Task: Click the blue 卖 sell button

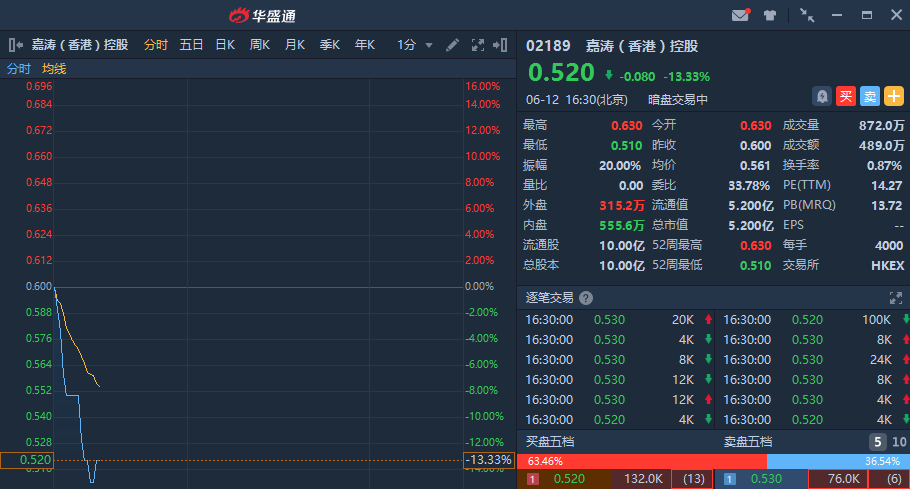Action: 870,96
